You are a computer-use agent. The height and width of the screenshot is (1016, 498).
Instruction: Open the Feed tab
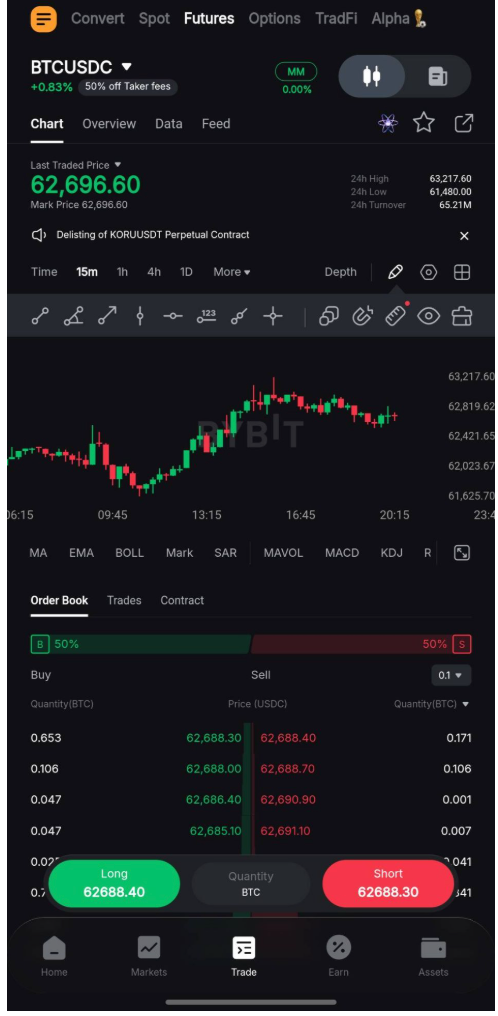pyautogui.click(x=216, y=124)
